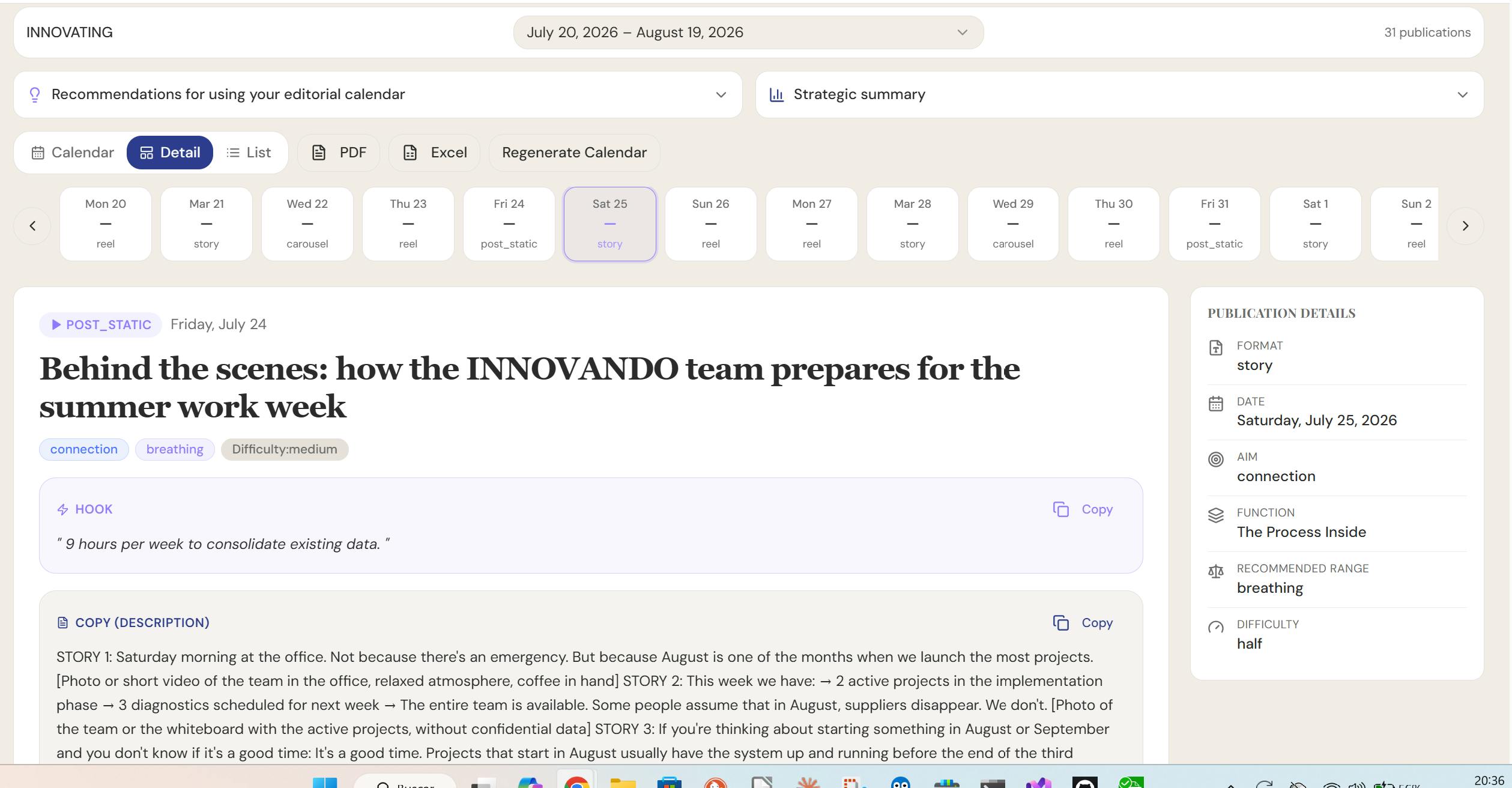1512x788 pixels.
Task: Switch to the List view tab
Action: click(249, 153)
